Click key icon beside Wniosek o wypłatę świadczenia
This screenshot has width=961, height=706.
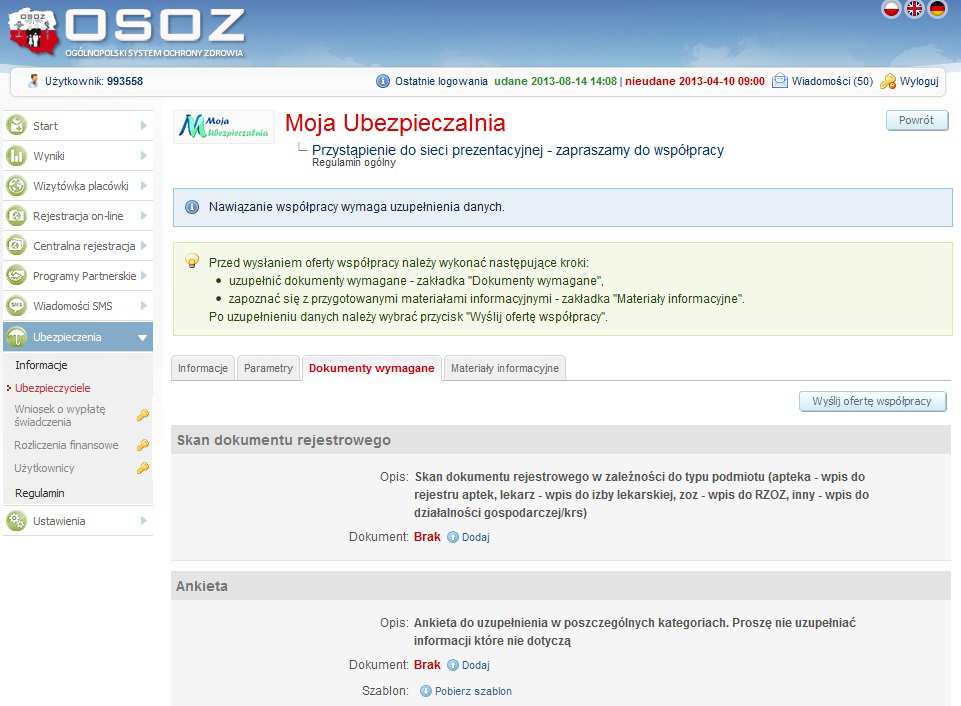(143, 415)
